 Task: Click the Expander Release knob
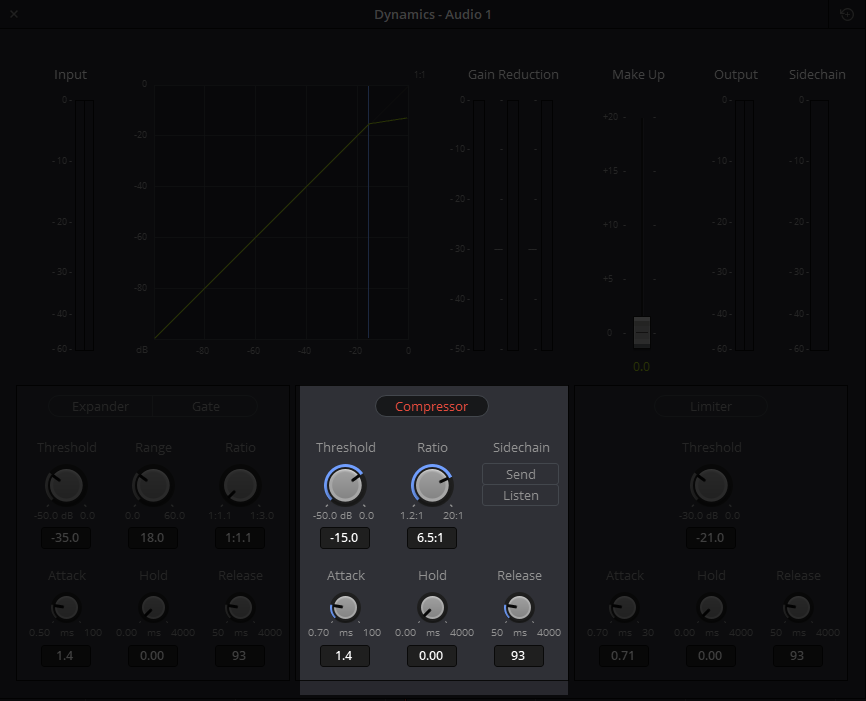[240, 608]
